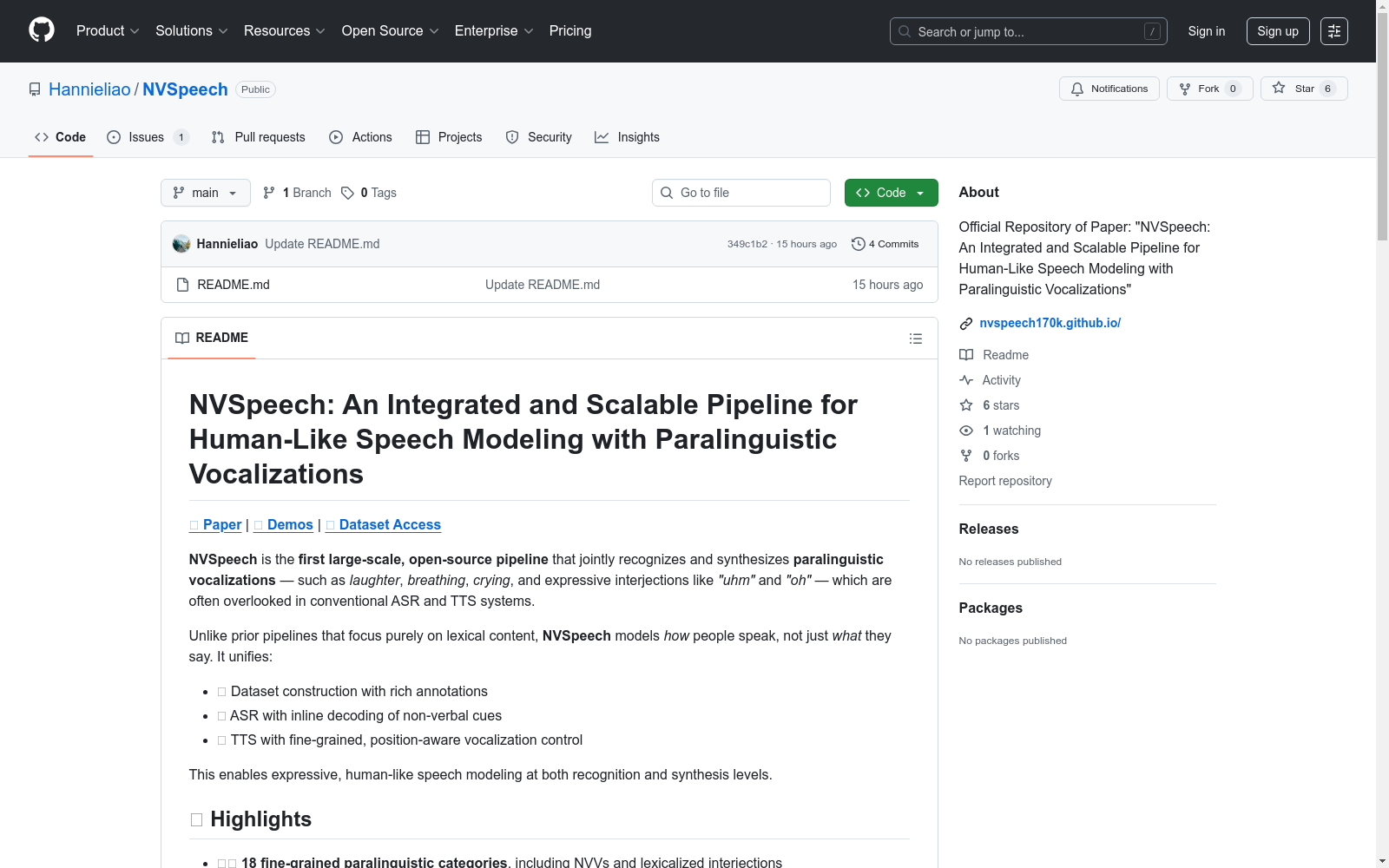1389x868 pixels.
Task: Open the README.md file
Action: click(x=234, y=285)
